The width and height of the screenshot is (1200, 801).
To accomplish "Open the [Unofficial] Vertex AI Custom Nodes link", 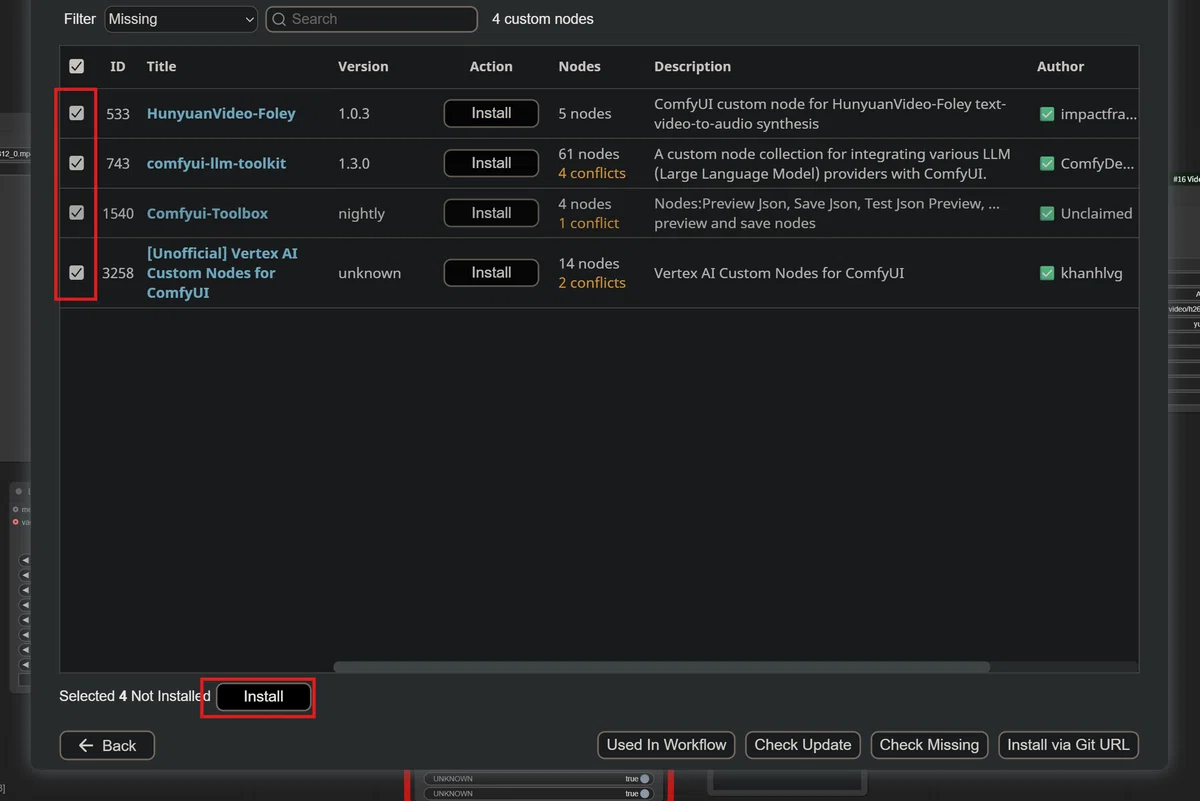I will click(x=222, y=273).
